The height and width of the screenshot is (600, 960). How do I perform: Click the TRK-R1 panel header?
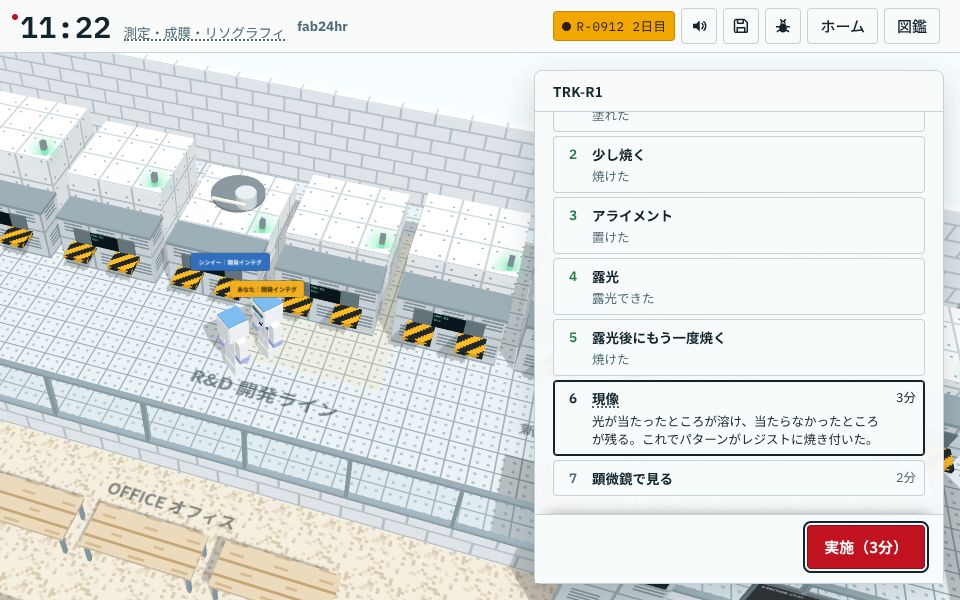point(577,92)
